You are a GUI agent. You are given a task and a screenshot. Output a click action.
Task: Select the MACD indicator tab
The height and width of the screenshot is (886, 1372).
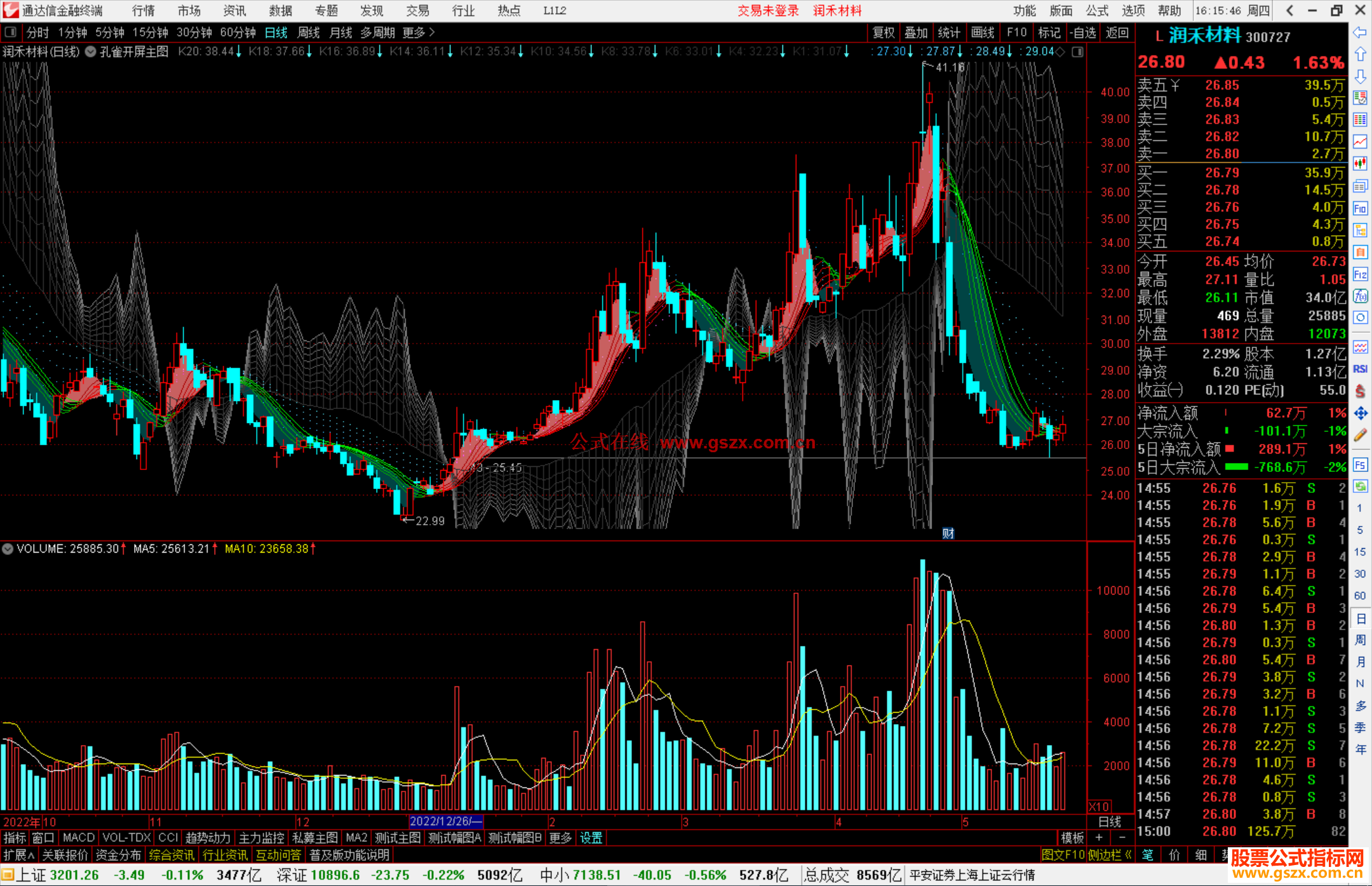(79, 838)
